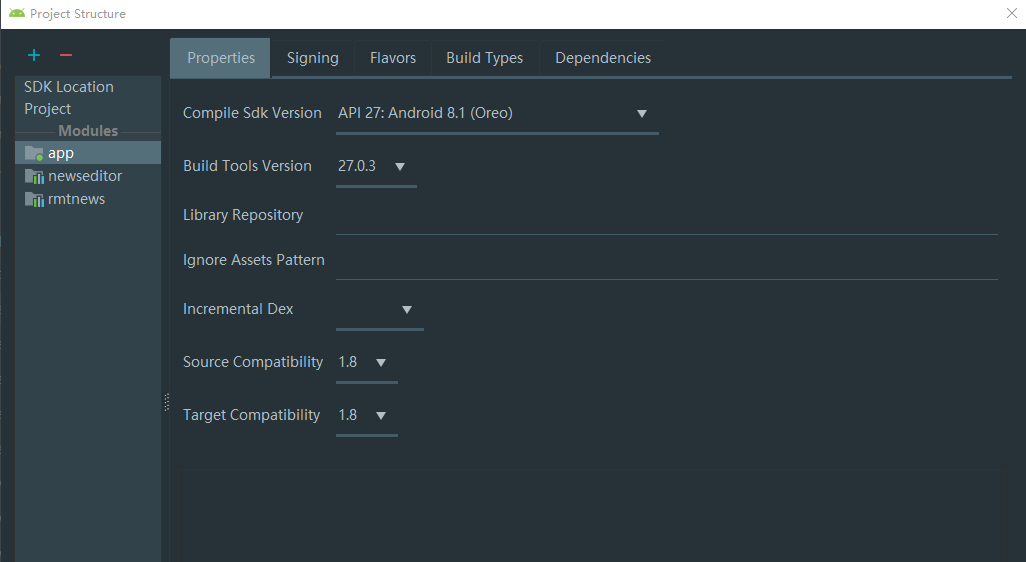Screen dimensions: 1026x562
Task: Expand the Build Tools Version dropdown
Action: 400,166
